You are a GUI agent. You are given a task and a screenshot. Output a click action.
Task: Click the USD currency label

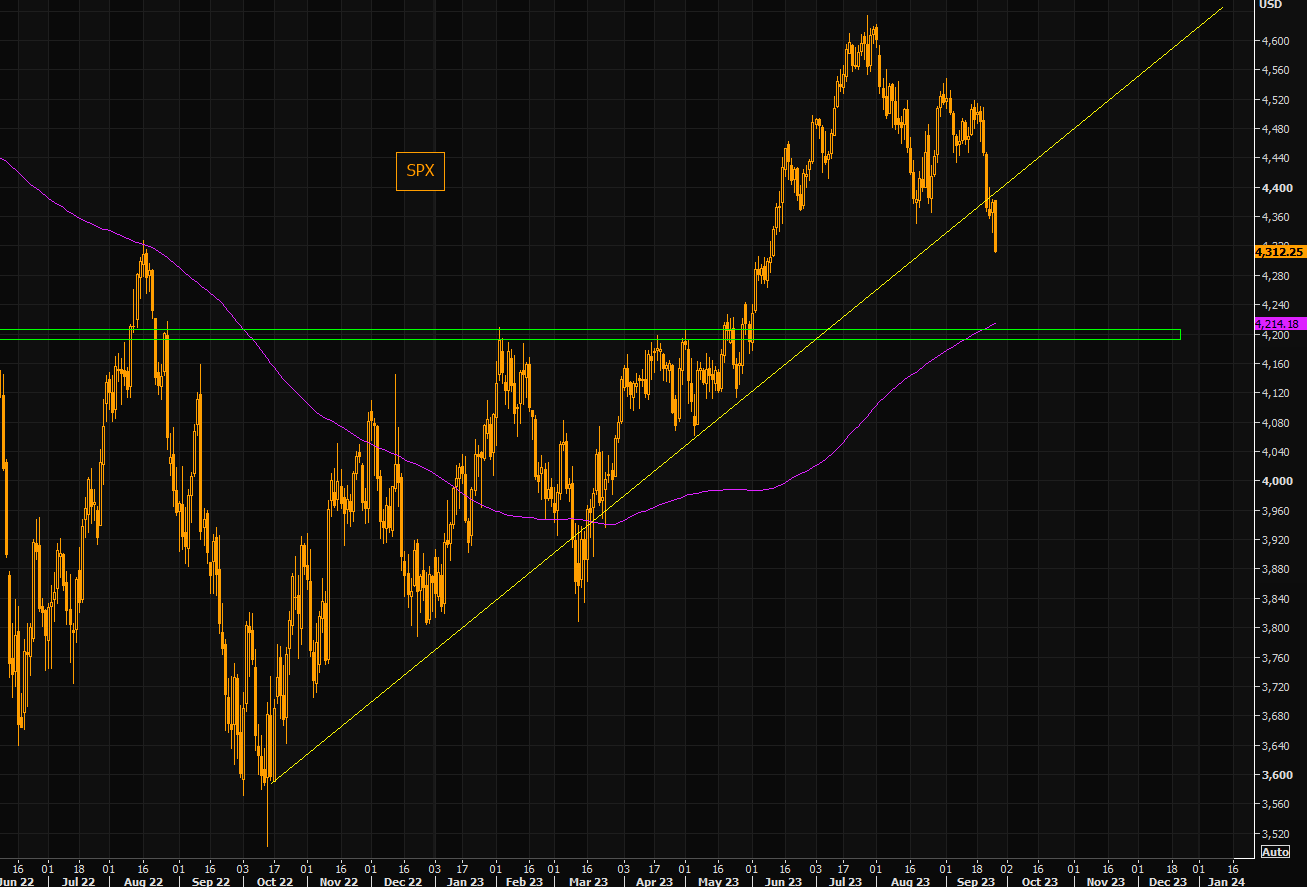pos(1270,5)
